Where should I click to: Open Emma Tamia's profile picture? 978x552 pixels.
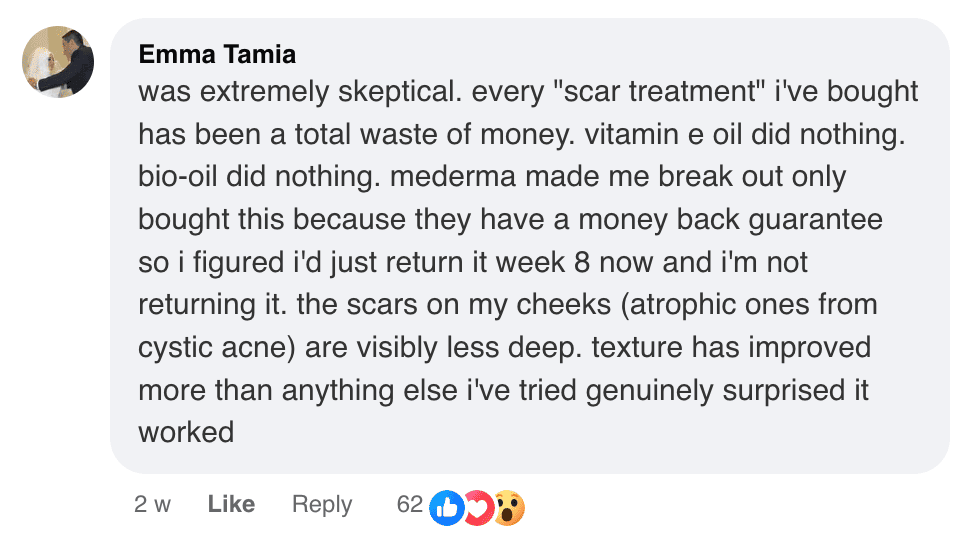pos(58,62)
